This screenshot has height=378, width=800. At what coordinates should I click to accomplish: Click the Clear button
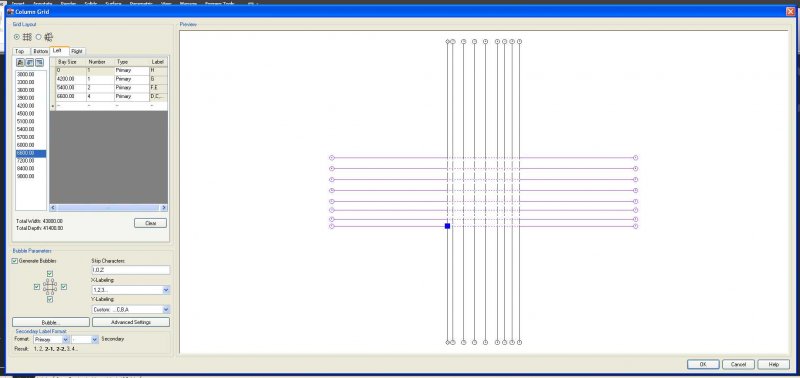(x=151, y=223)
